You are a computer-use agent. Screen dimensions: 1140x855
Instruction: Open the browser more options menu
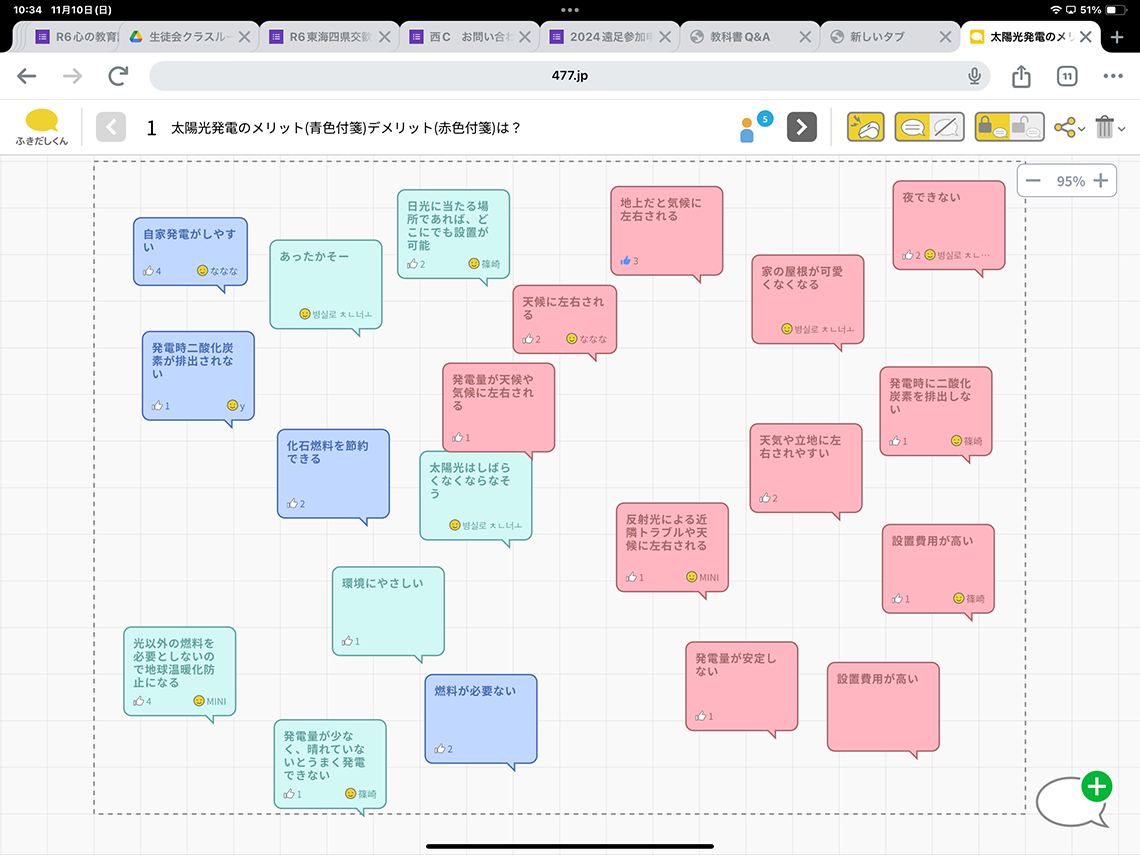1112,76
